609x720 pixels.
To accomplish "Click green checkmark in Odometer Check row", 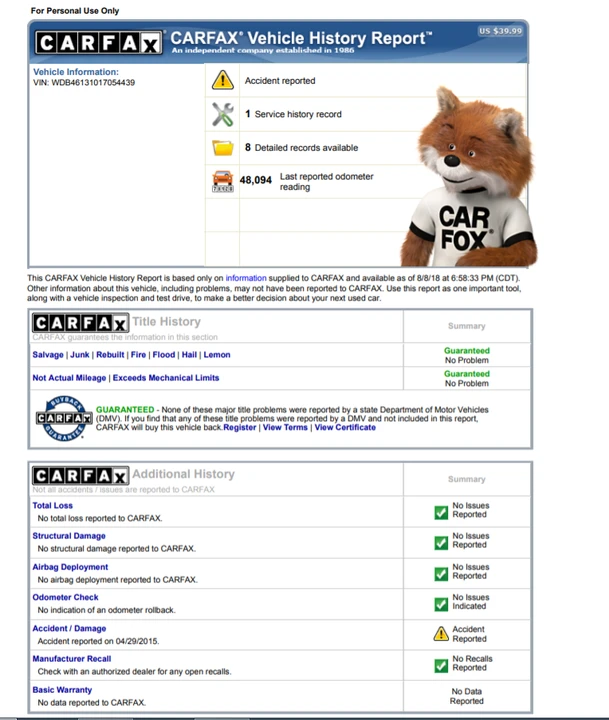I will click(x=441, y=604).
